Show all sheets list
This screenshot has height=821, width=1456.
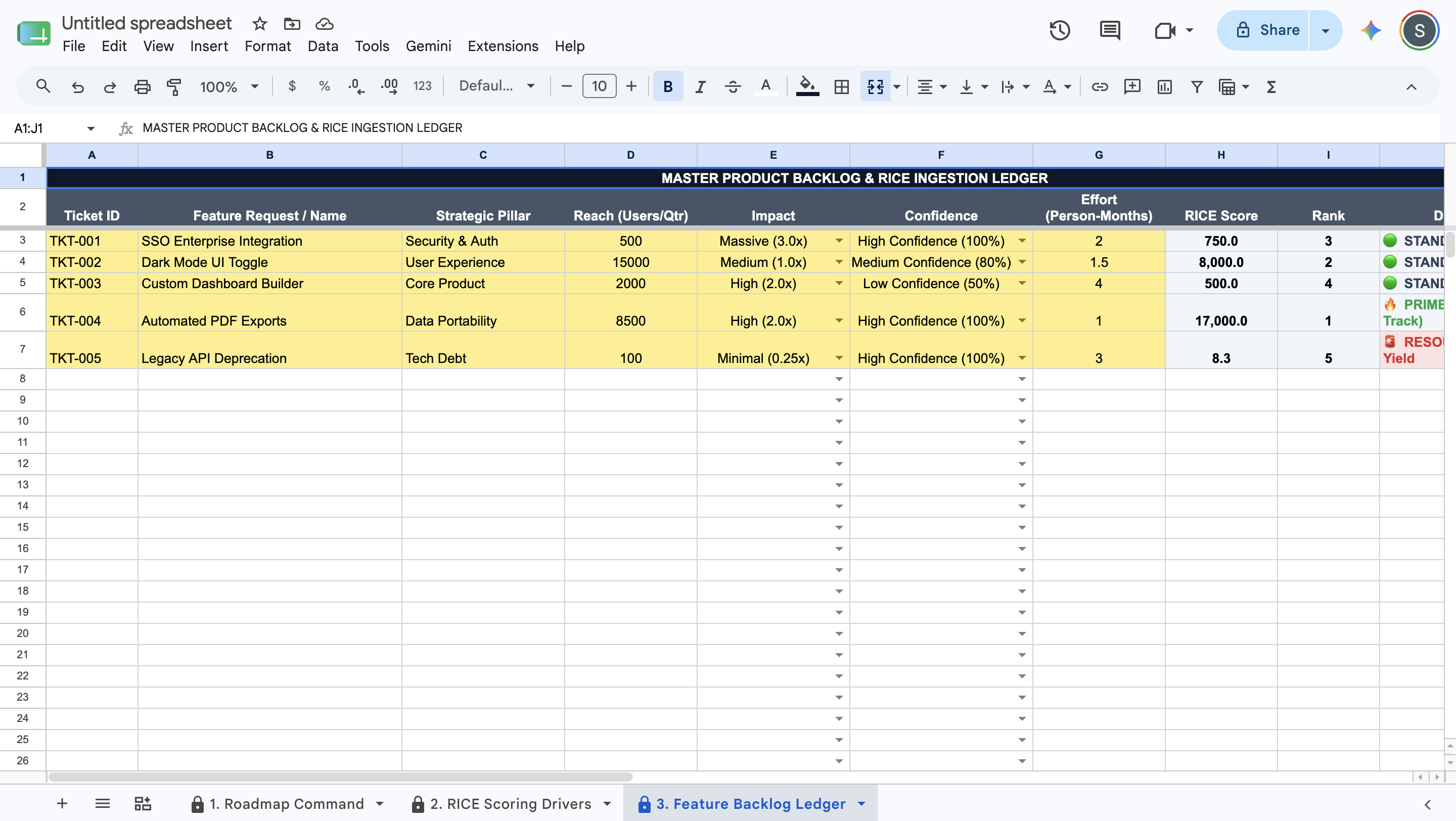pyautogui.click(x=102, y=803)
